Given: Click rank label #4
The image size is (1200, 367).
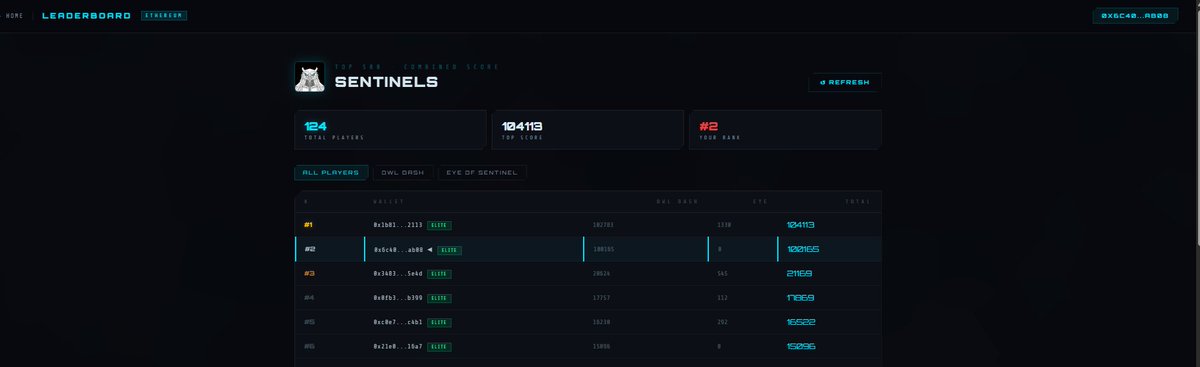Looking at the screenshot, I should click(309, 298).
